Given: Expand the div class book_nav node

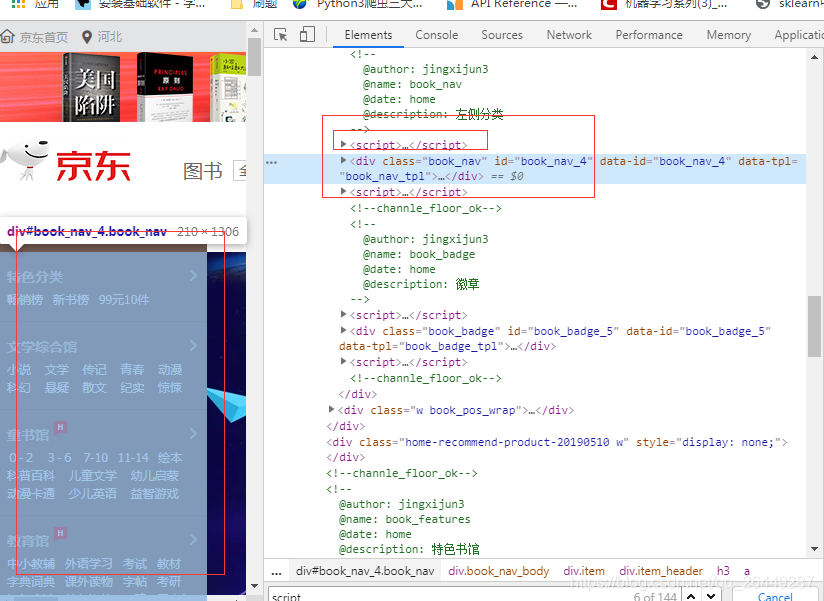Looking at the screenshot, I should pyautogui.click(x=344, y=160).
